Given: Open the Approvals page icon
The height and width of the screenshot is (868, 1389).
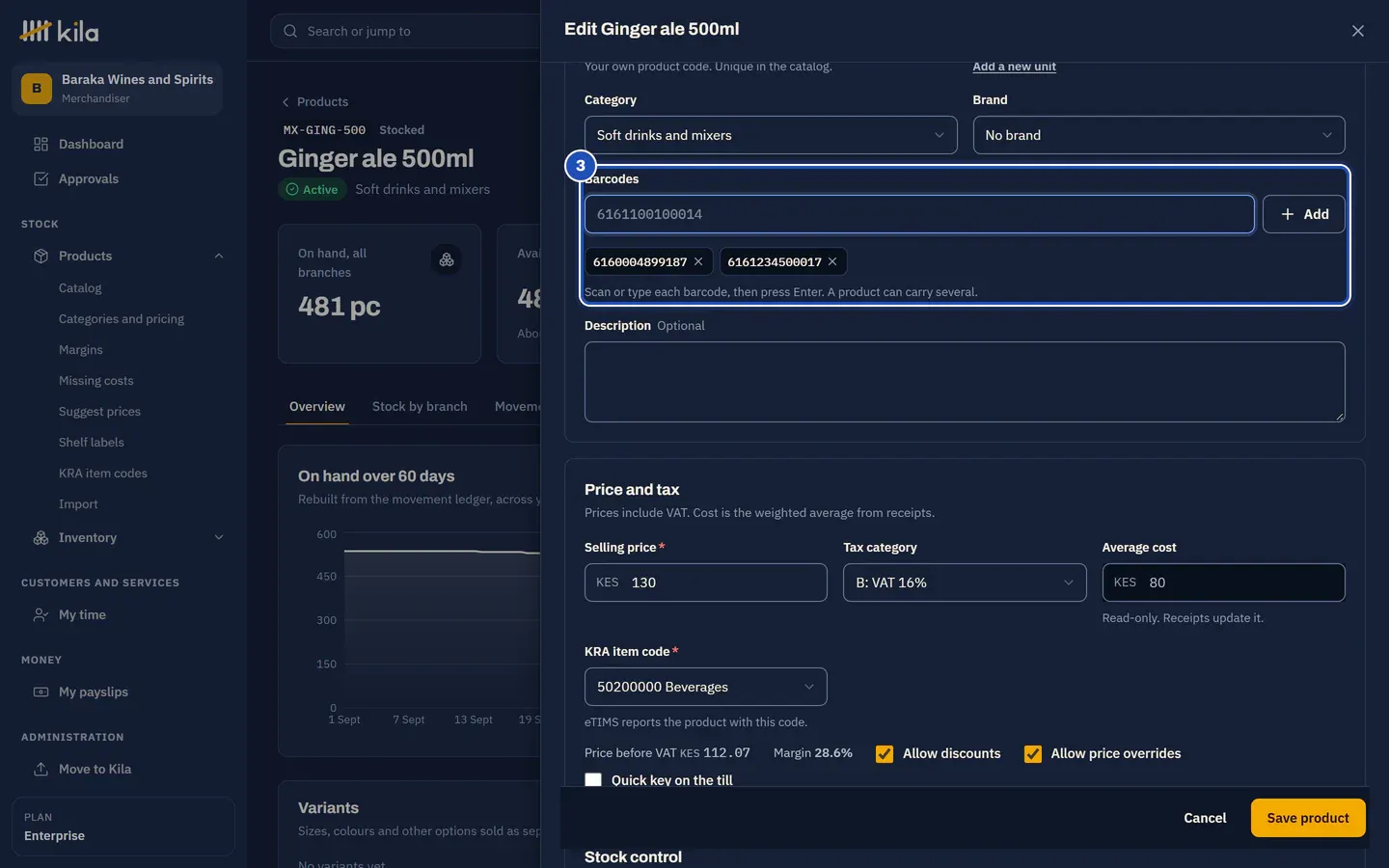Looking at the screenshot, I should [41, 178].
